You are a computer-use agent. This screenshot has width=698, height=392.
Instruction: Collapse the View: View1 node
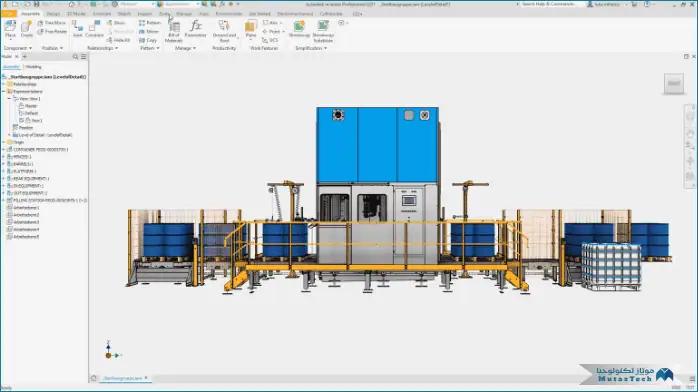coord(9,99)
